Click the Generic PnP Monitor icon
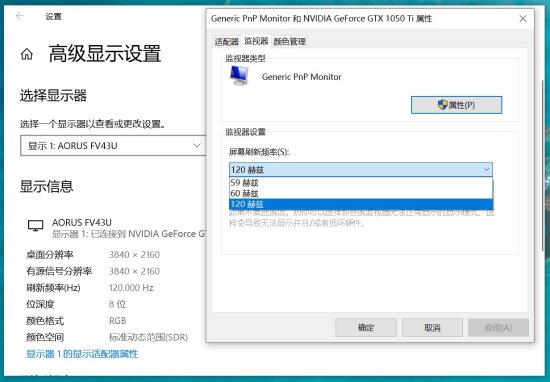The height and width of the screenshot is (382, 550). (x=239, y=76)
